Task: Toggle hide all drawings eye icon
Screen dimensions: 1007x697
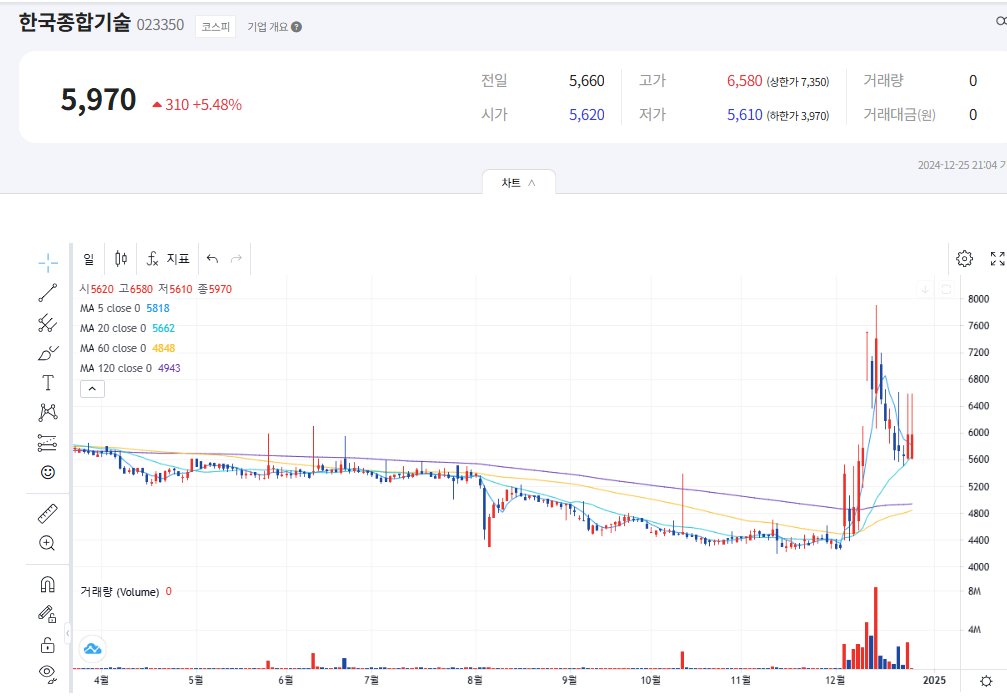Action: (48, 673)
